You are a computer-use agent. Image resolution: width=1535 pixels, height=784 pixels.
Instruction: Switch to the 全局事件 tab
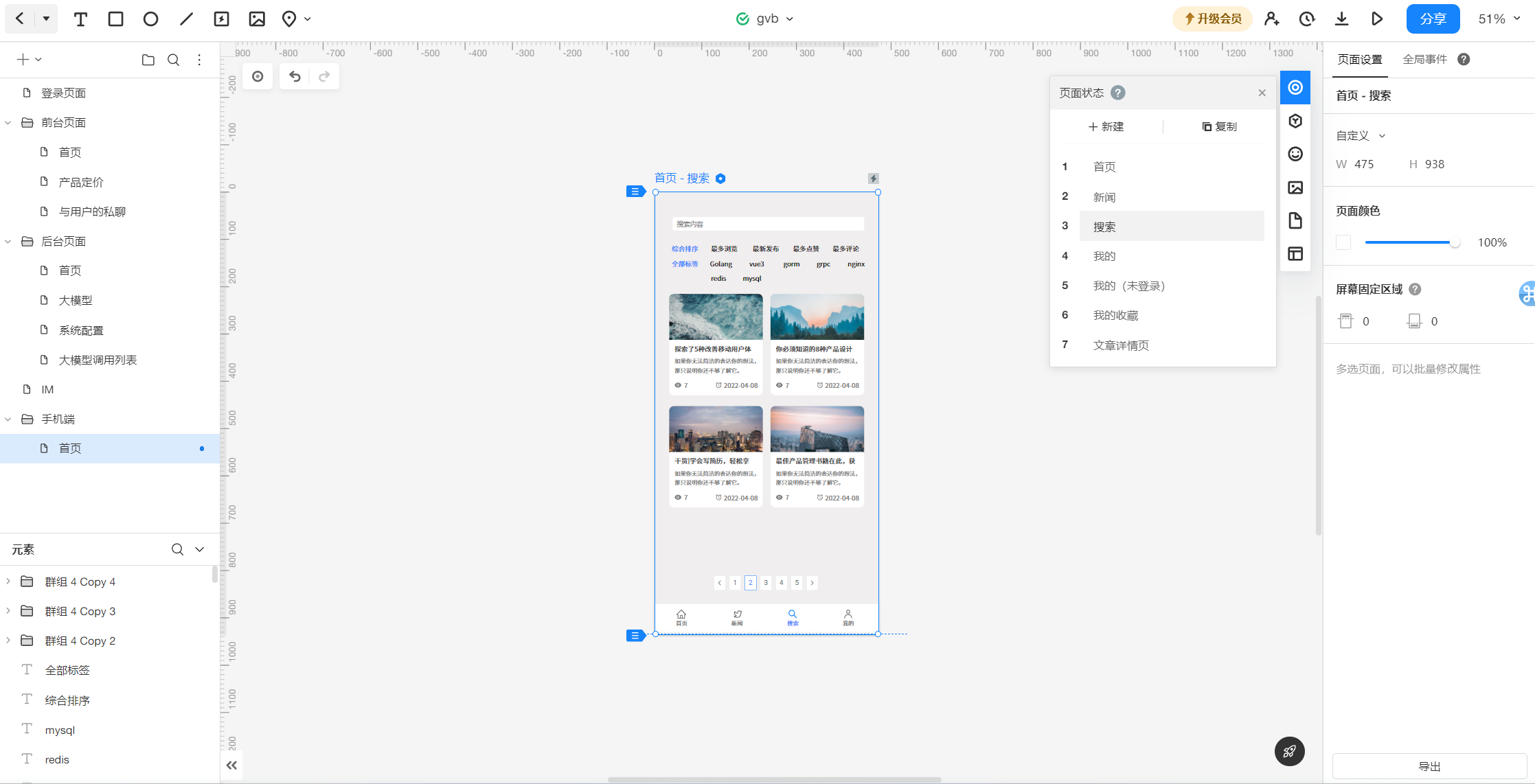(1424, 60)
